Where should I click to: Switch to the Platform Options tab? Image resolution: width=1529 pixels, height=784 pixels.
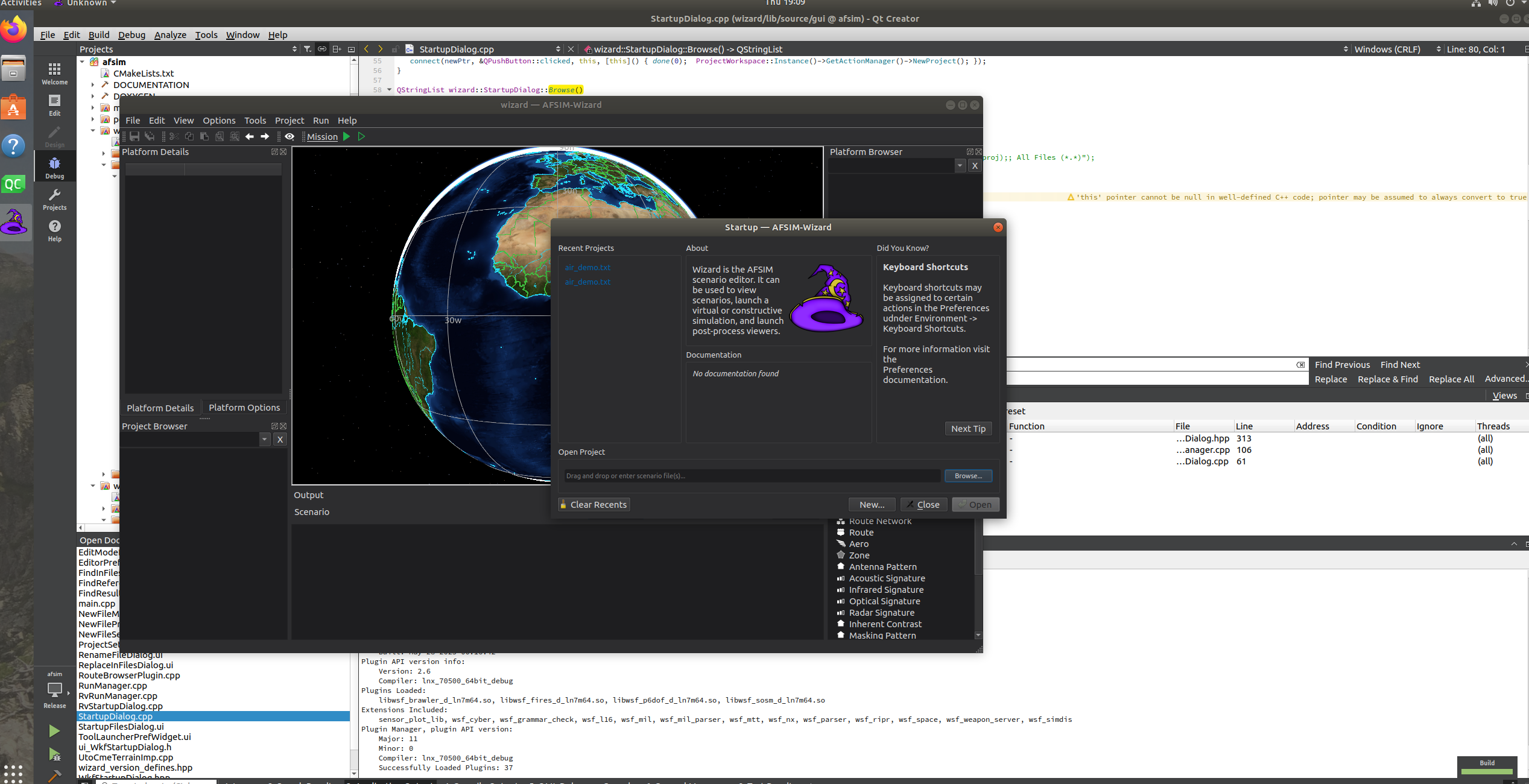pyautogui.click(x=244, y=407)
